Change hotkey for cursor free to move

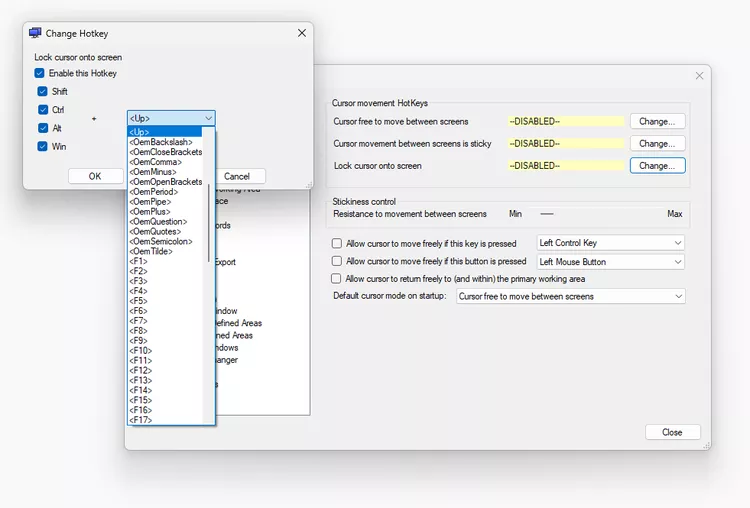(x=657, y=121)
